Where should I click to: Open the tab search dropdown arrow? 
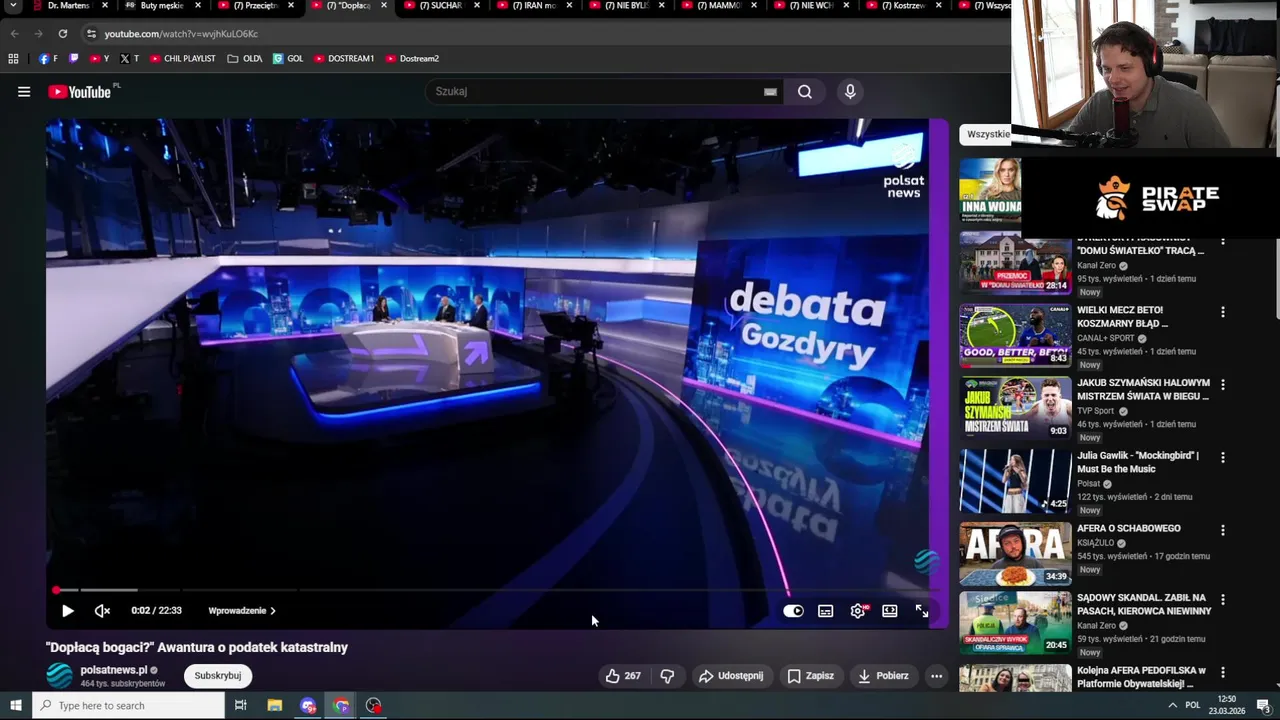(x=14, y=6)
